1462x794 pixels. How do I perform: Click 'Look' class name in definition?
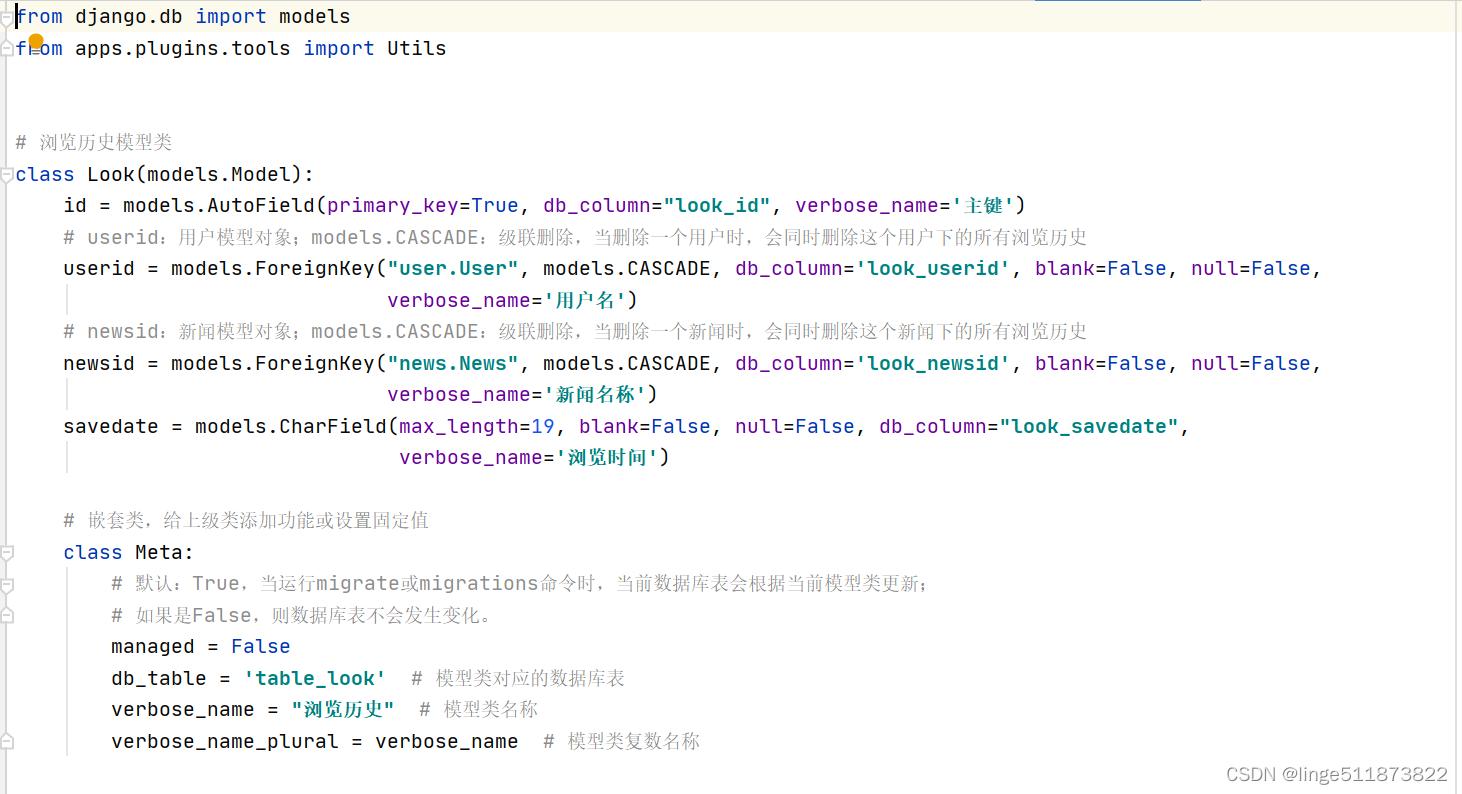click(111, 174)
